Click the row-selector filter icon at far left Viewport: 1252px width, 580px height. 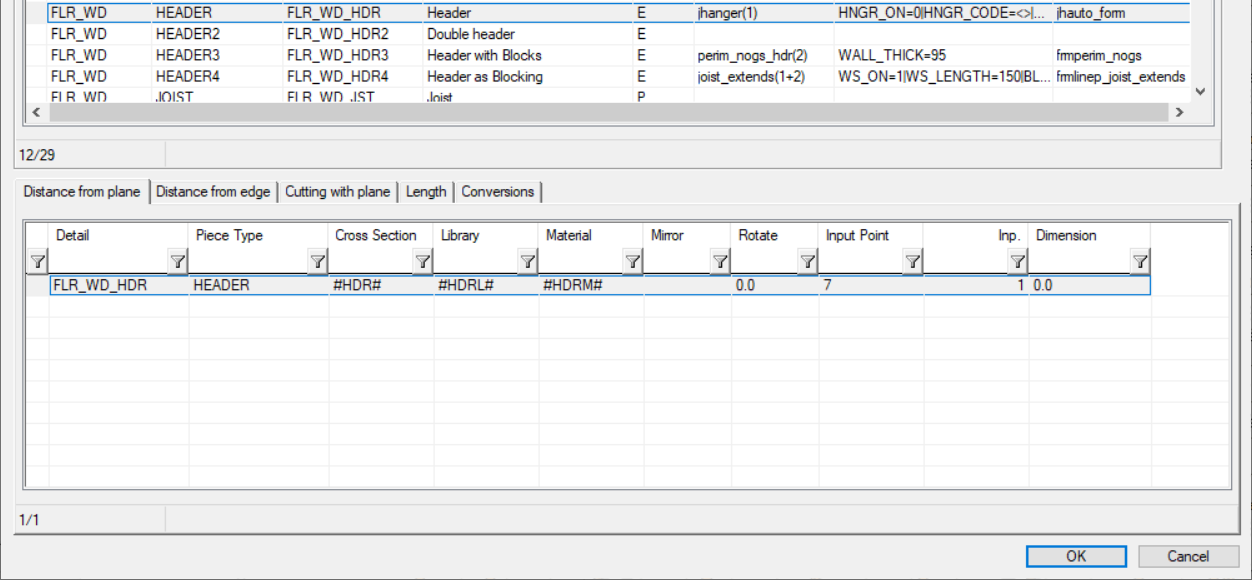[x=36, y=262]
